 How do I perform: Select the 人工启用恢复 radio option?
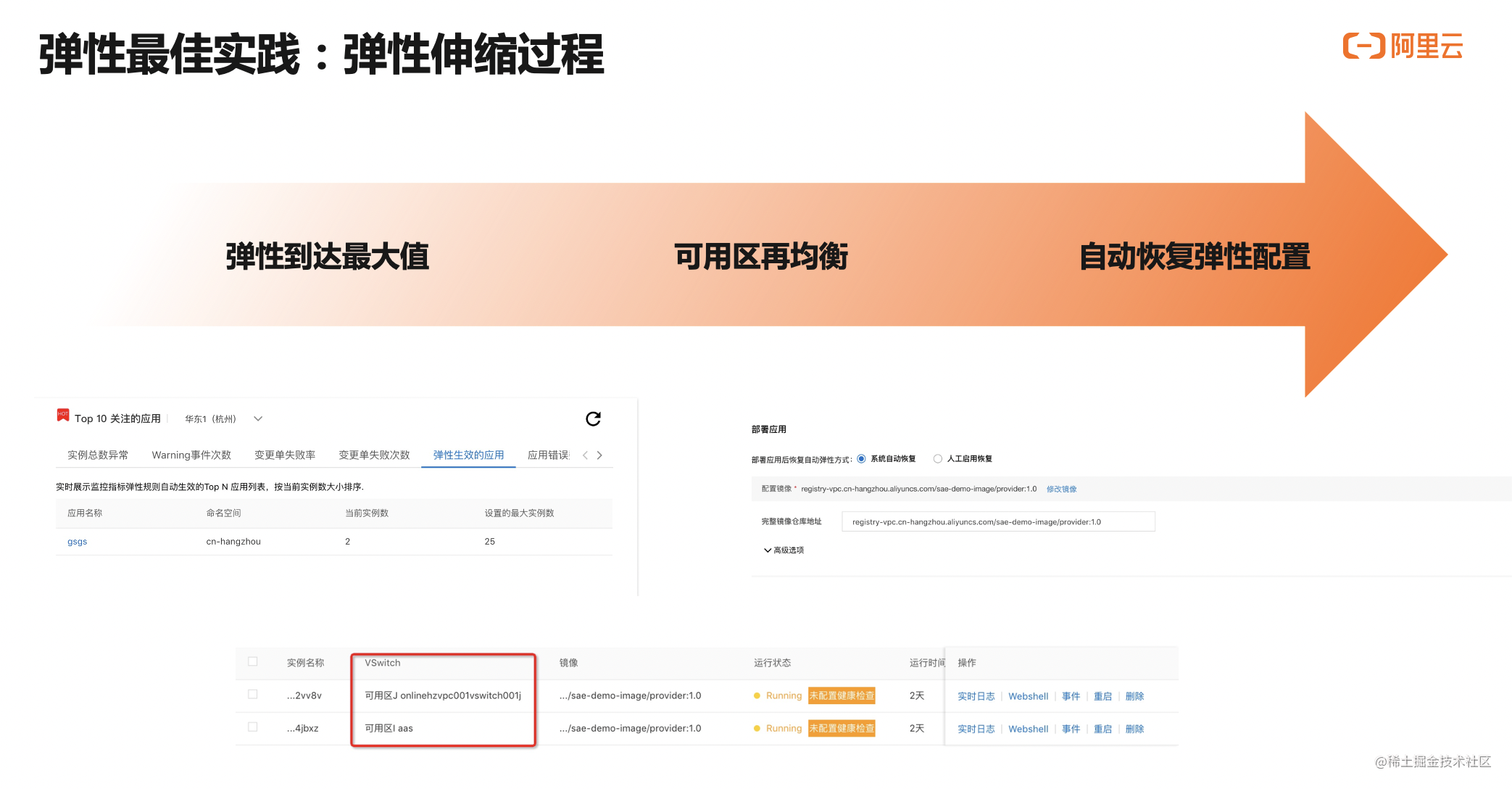pyautogui.click(x=938, y=458)
